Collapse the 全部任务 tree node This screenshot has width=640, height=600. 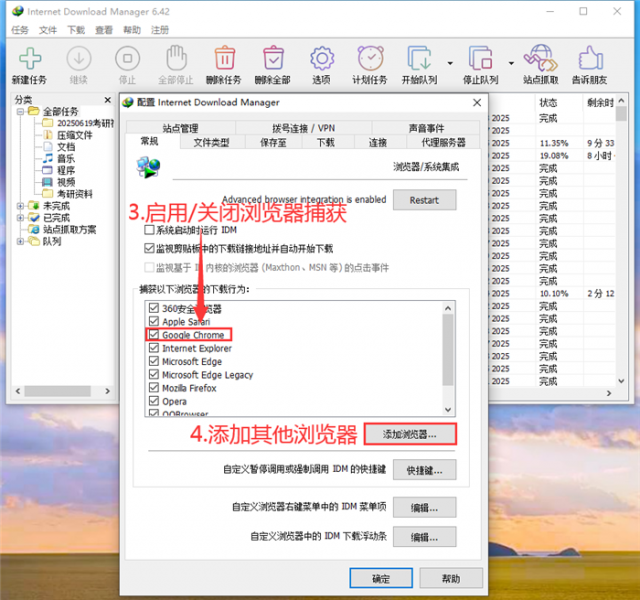[x=20, y=111]
